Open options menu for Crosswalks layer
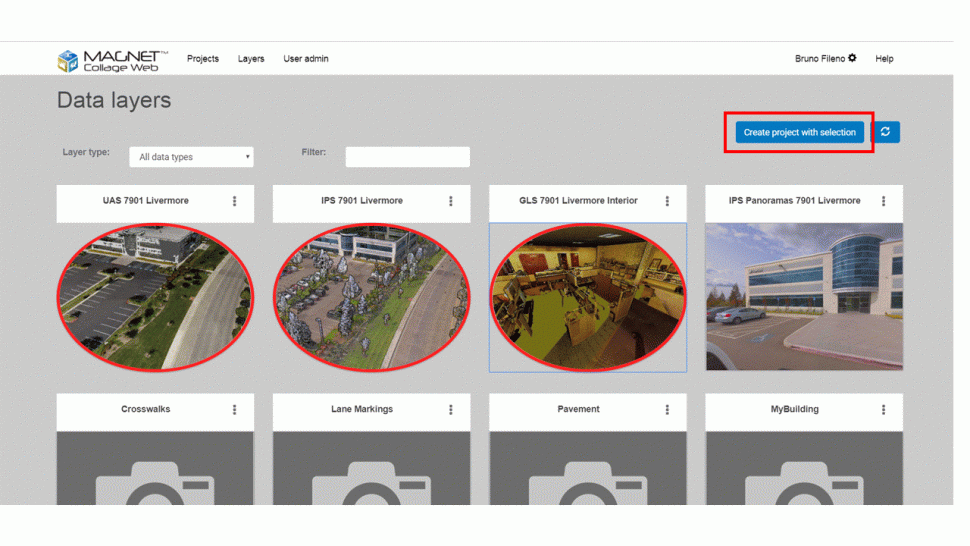Screen dimensions: 970x546 234,409
